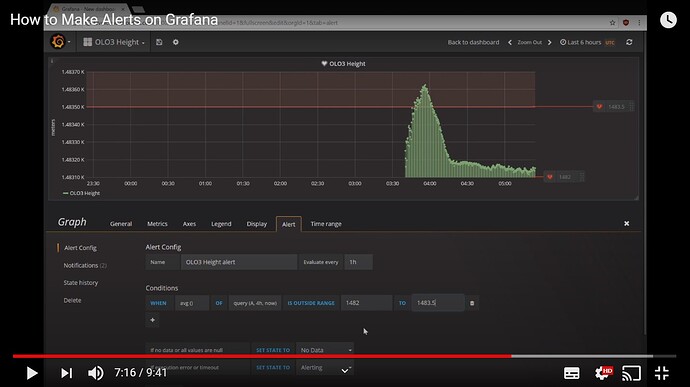
Task: Seek on the red video progress bar
Action: click(x=344, y=356)
